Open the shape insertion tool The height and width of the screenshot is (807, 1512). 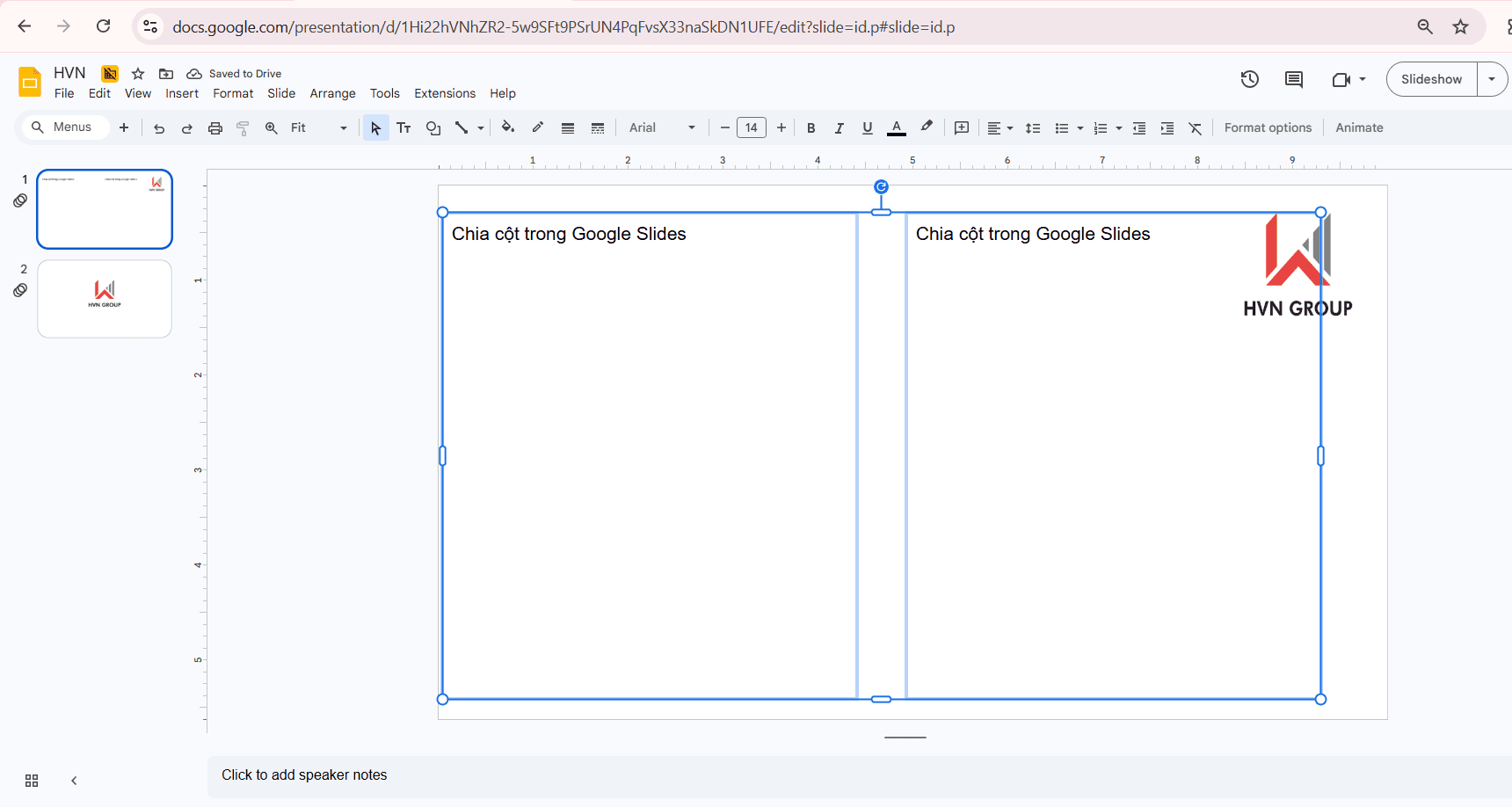pos(433,127)
